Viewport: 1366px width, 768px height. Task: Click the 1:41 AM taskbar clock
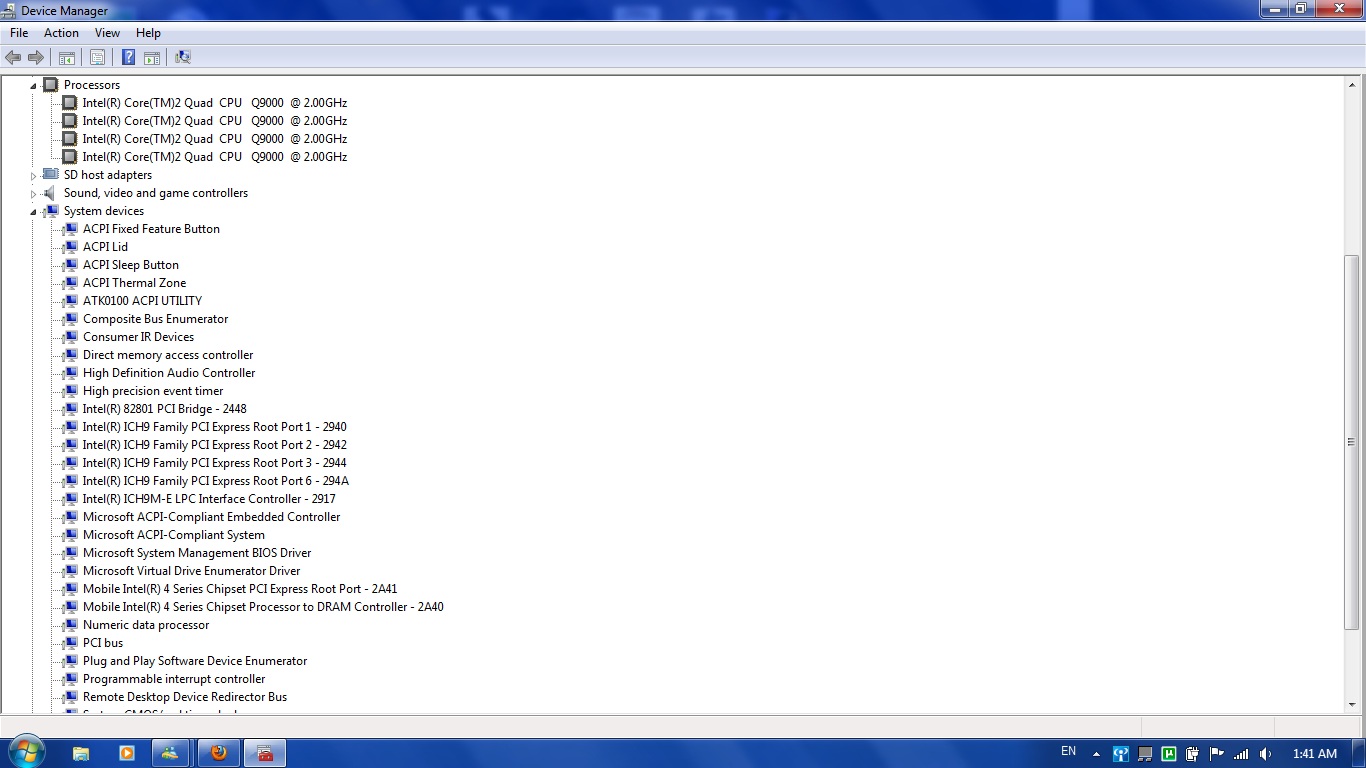1314,754
